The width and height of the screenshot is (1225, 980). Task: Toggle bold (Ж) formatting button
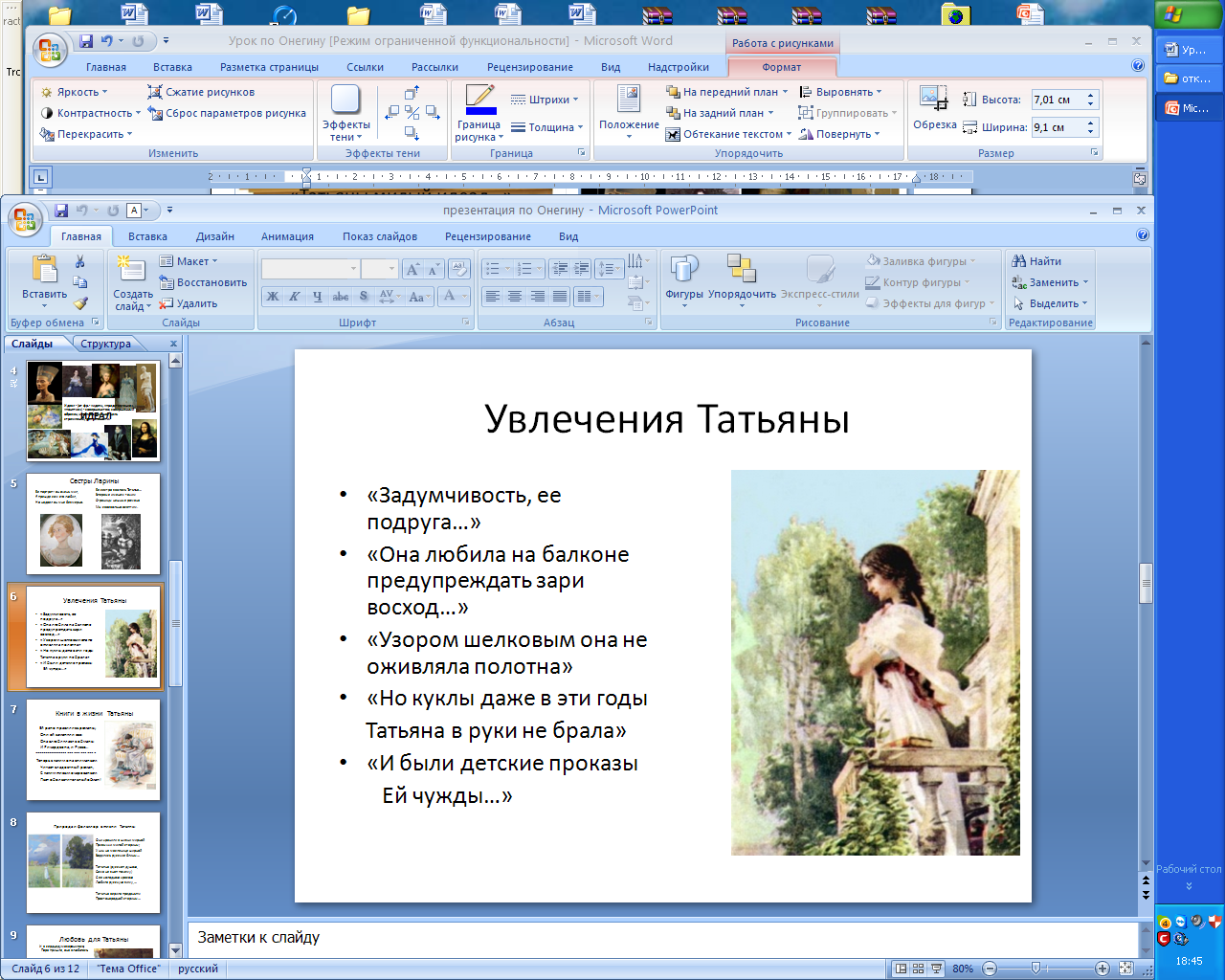pos(273,297)
